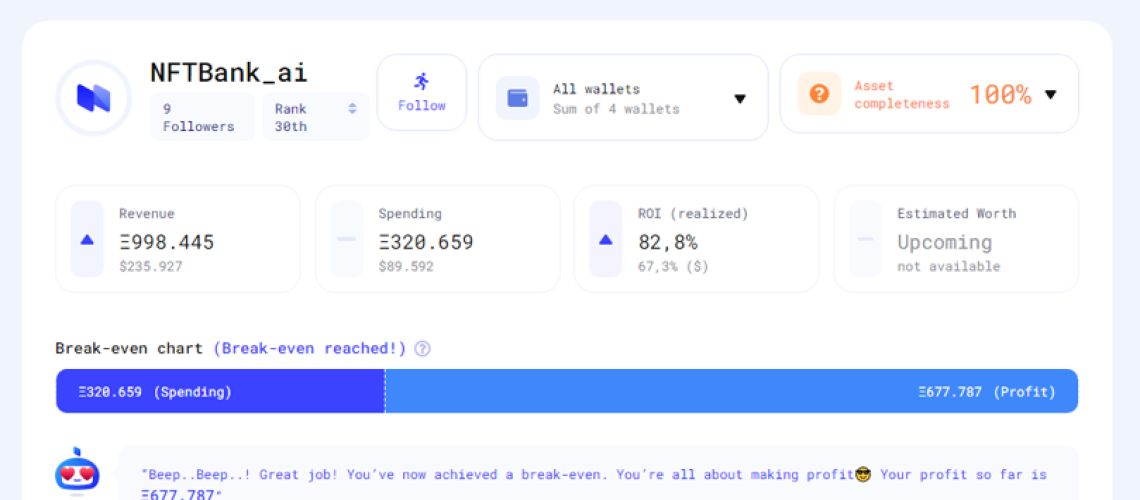Click the not available label

point(948,267)
